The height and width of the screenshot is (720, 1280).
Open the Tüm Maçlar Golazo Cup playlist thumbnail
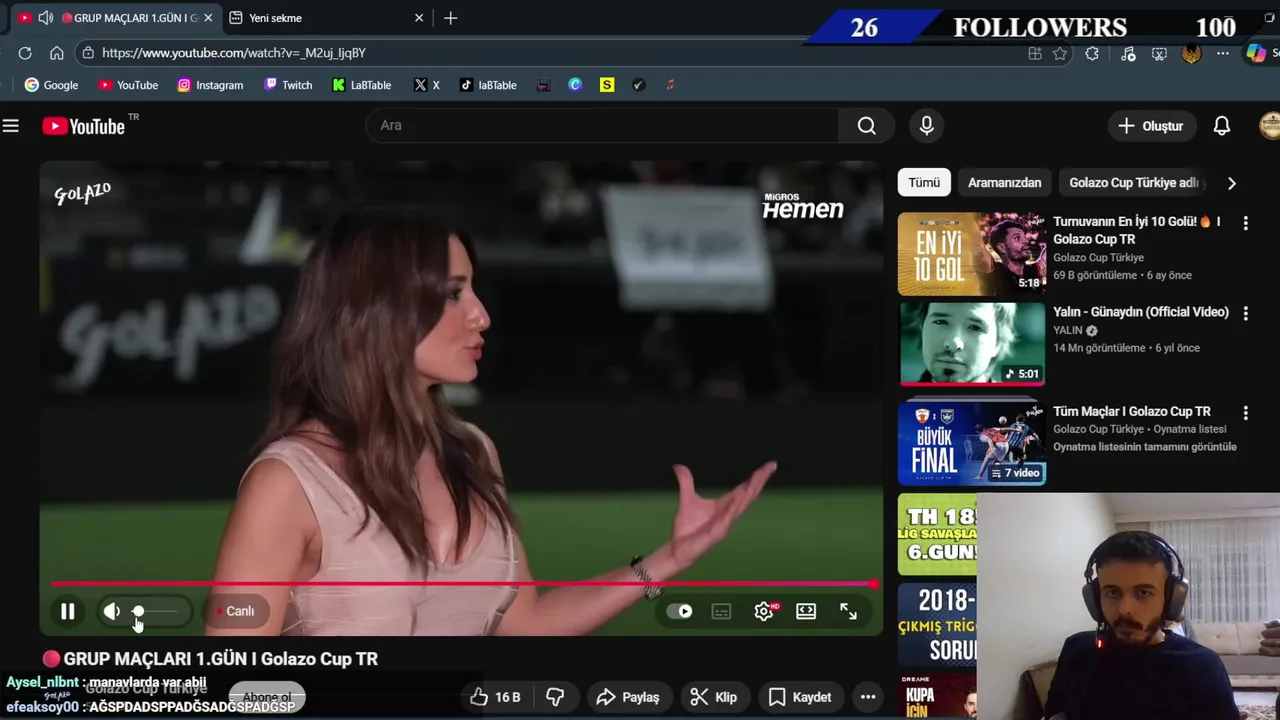972,443
